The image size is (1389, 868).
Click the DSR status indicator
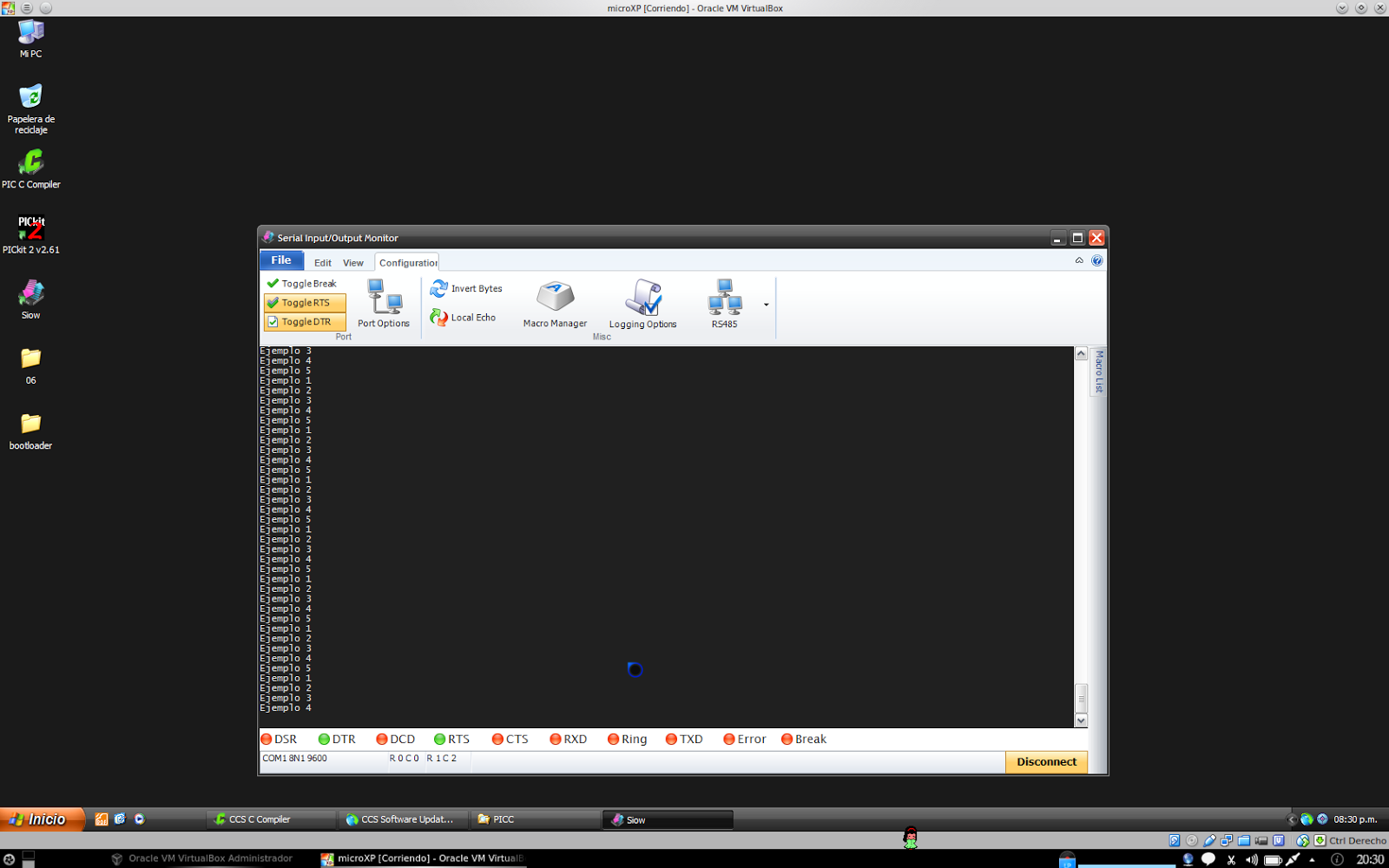click(279, 740)
